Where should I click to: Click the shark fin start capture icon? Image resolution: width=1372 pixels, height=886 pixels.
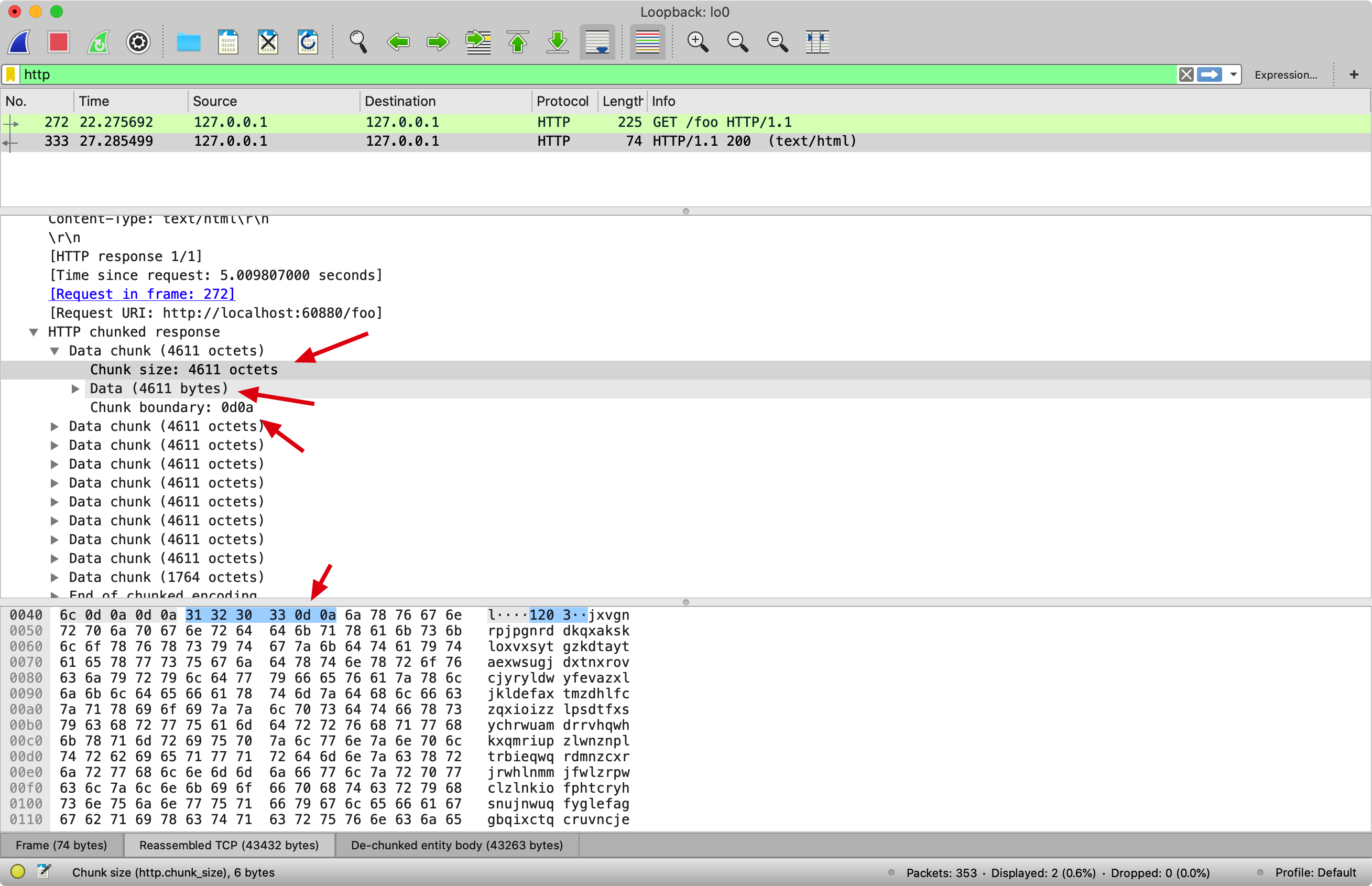click(x=19, y=42)
